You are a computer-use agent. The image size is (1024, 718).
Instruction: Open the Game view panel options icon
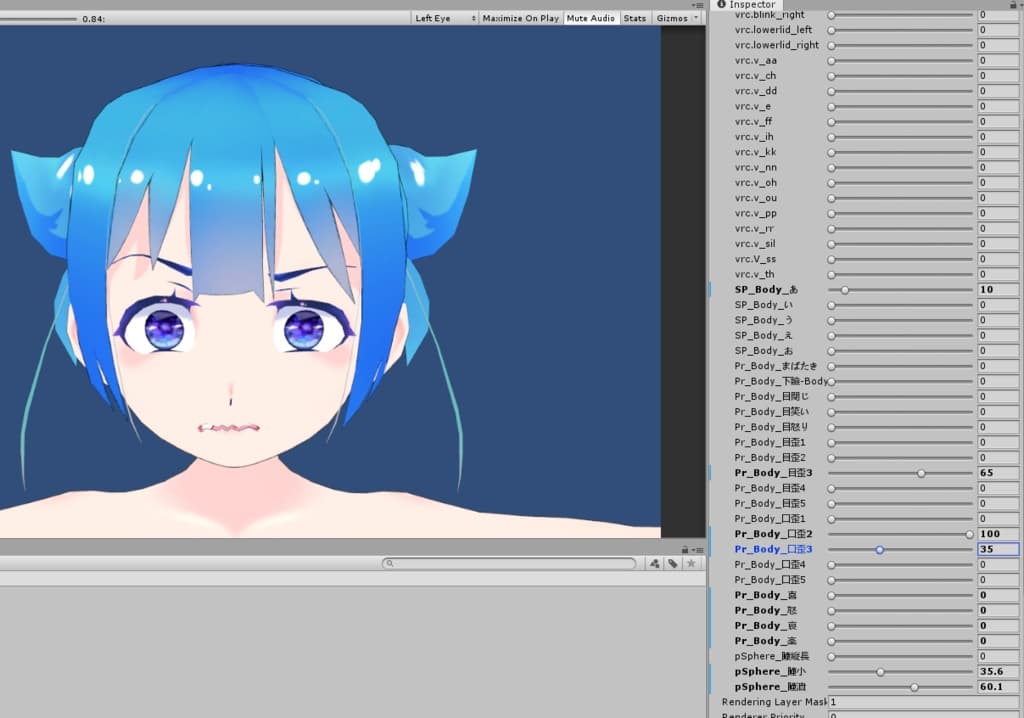[x=697, y=5]
